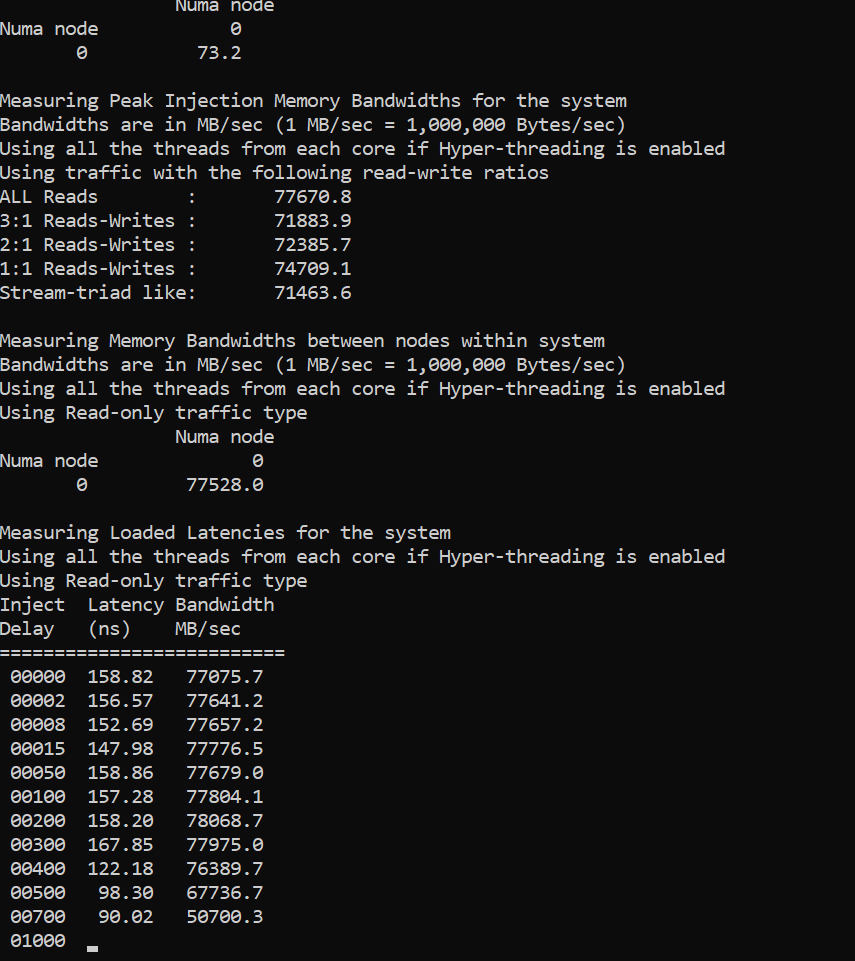Select the bandwidth value 78068.7
Image resolution: width=855 pixels, height=961 pixels.
pos(225,821)
